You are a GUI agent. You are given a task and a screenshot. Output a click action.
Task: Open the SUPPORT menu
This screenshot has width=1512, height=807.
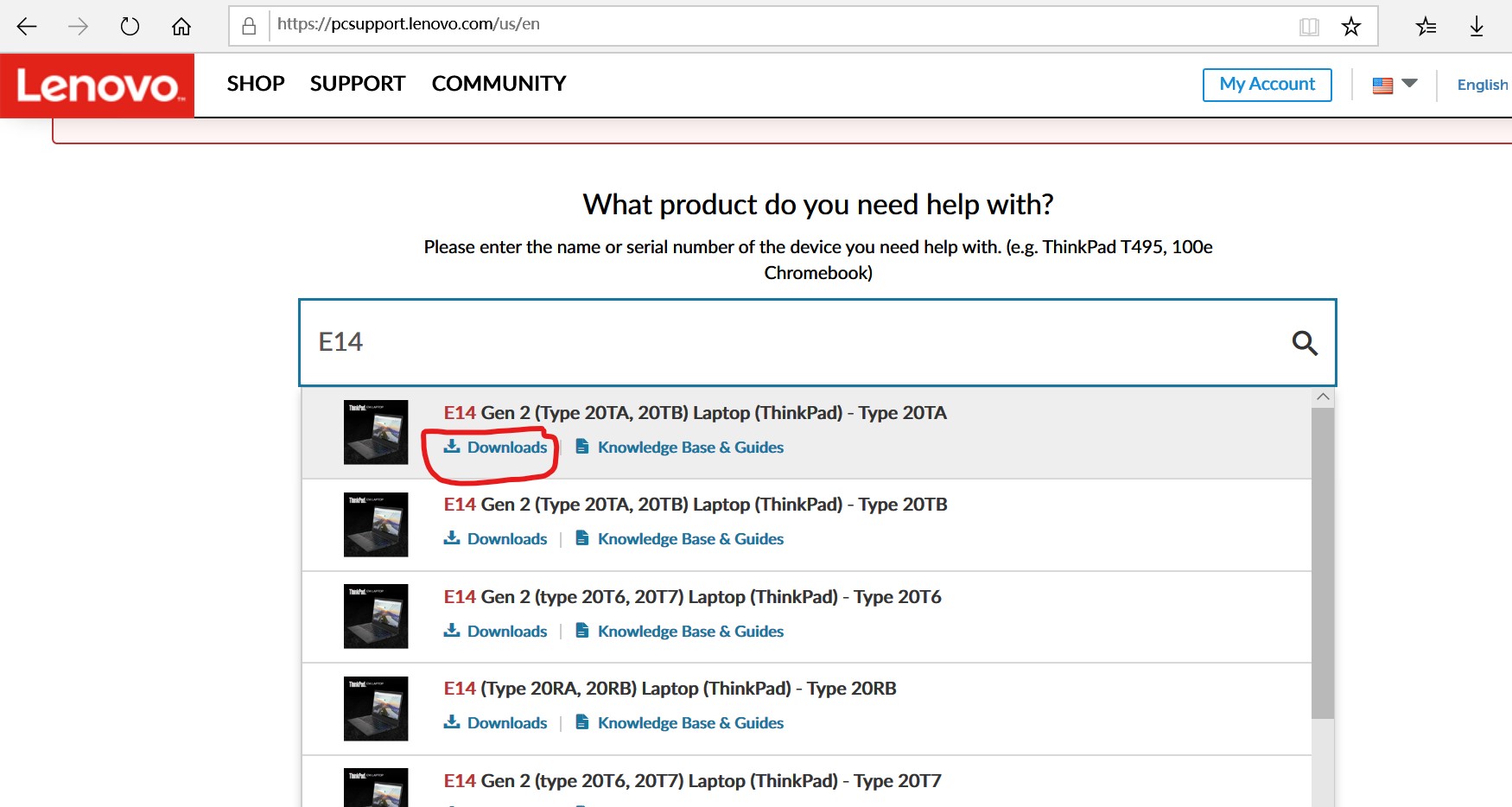[358, 84]
